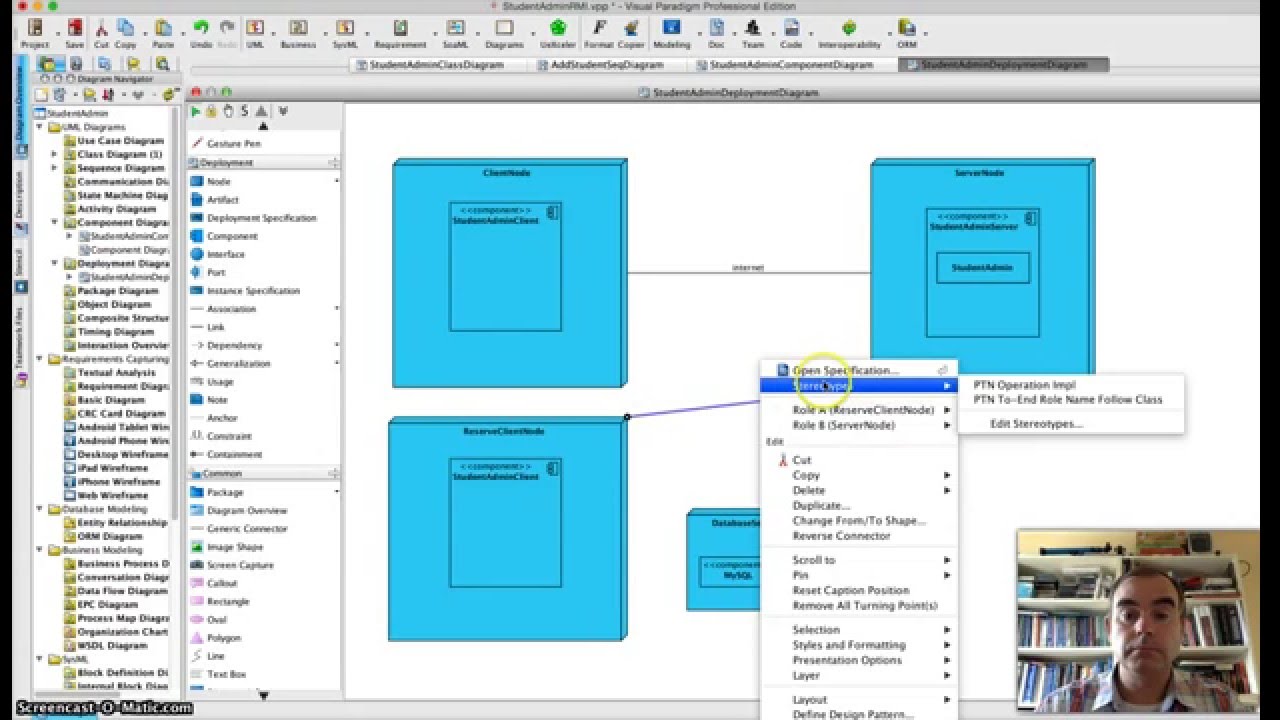Undo the last action
The height and width of the screenshot is (720, 1280).
click(x=201, y=33)
